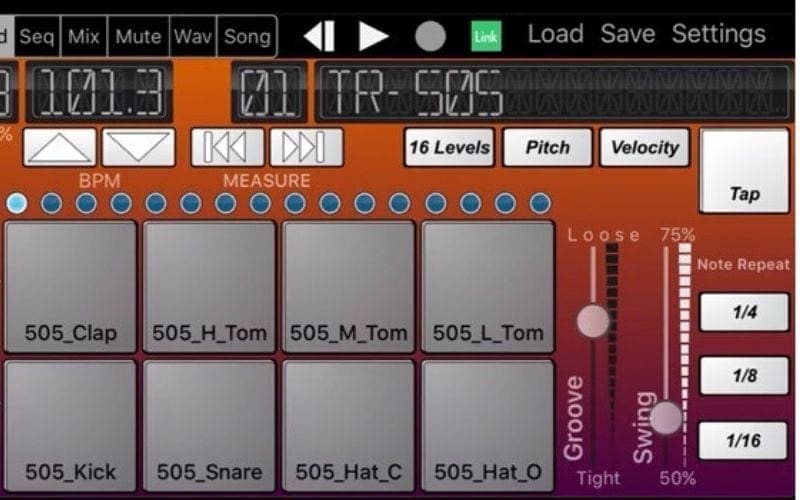Viewport: 800px width, 500px height.
Task: Trigger the 505_Snare pad
Action: [209, 426]
